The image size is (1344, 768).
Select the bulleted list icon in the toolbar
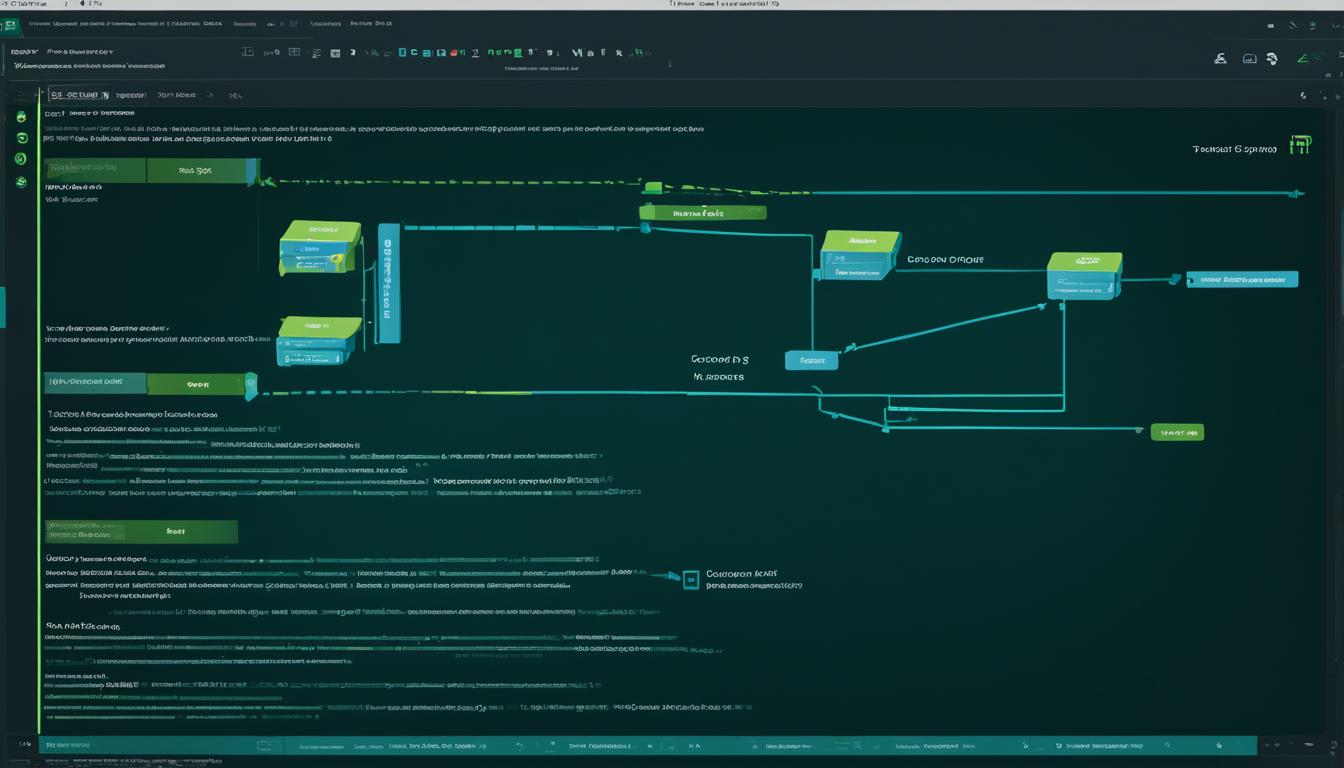[x=315, y=52]
